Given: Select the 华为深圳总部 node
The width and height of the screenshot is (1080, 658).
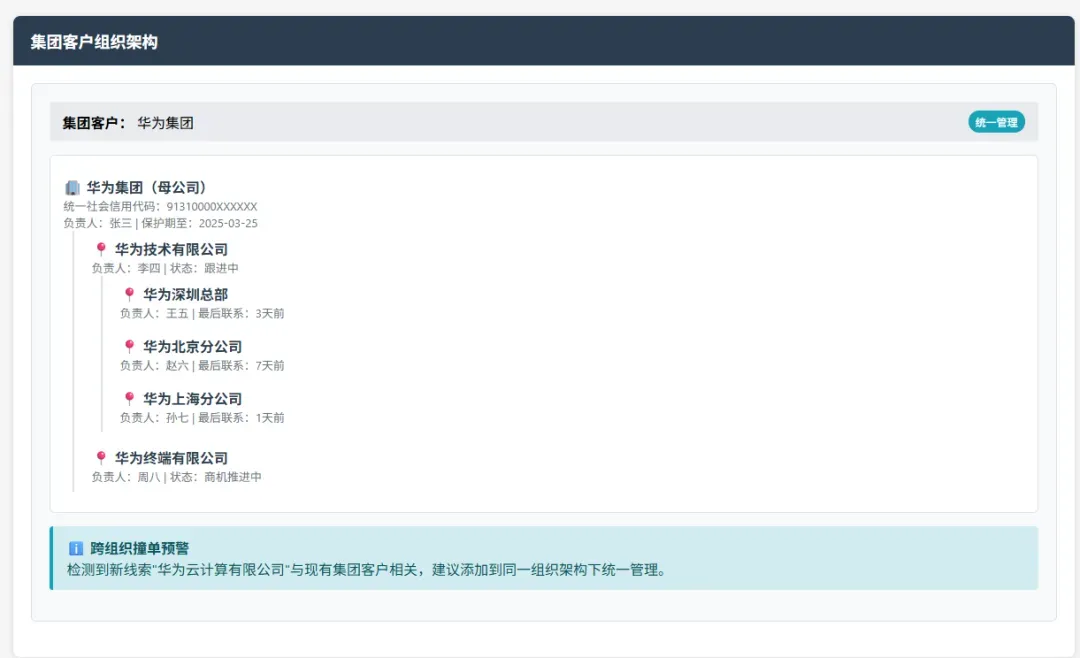Looking at the screenshot, I should [x=185, y=295].
